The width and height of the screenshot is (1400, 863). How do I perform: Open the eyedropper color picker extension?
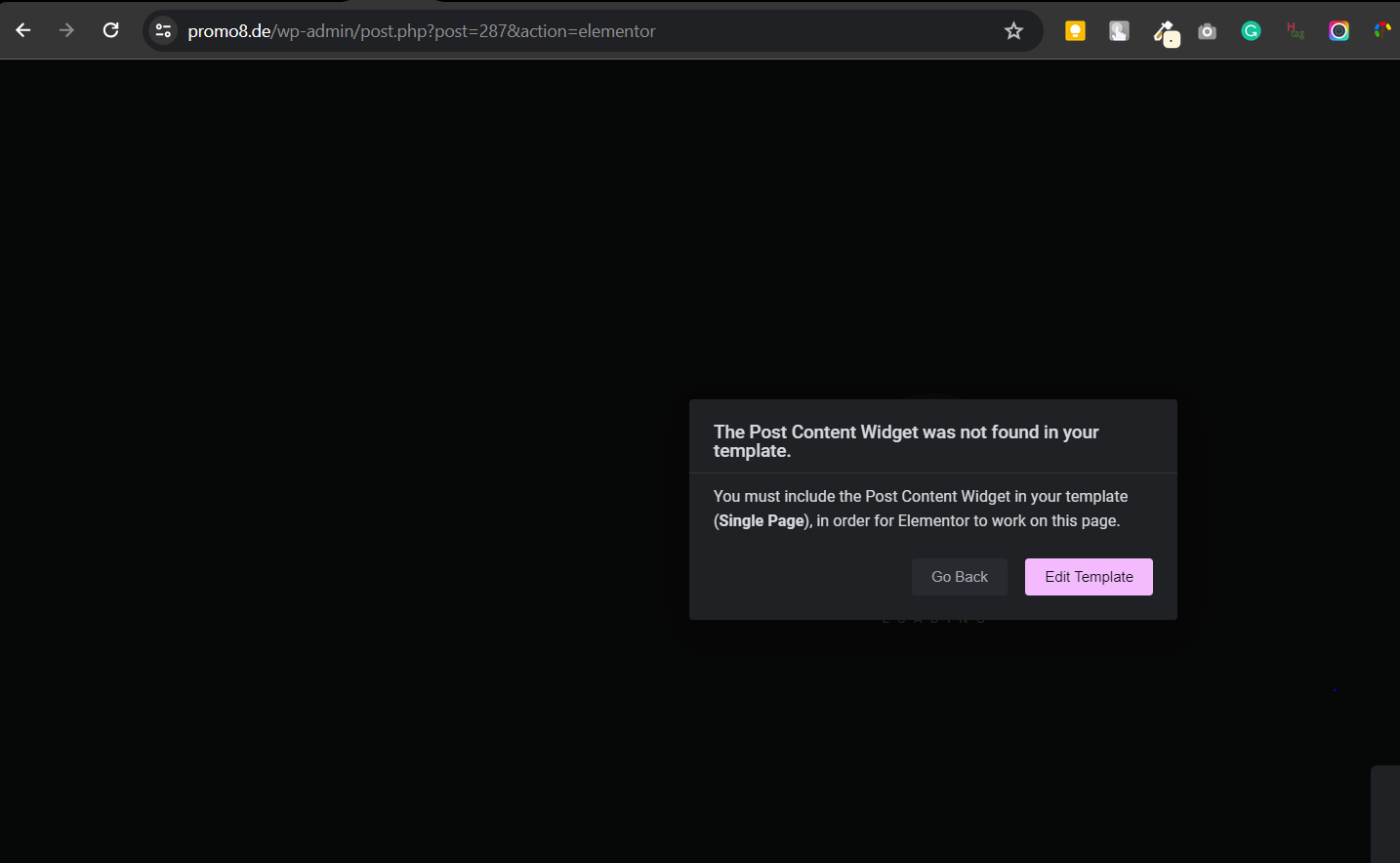tap(1165, 32)
